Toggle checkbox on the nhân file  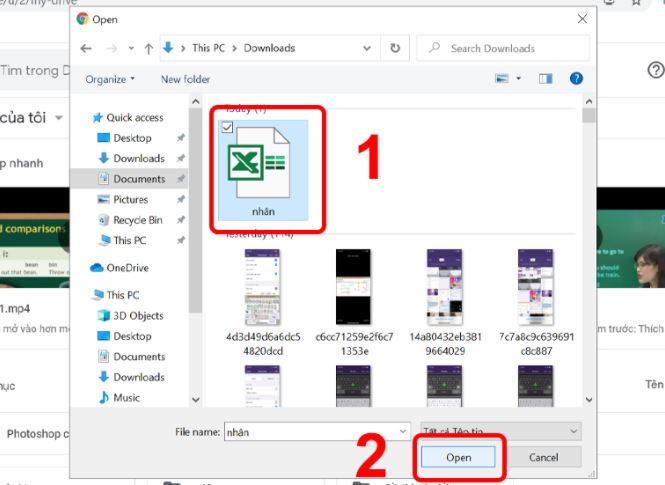tap(227, 127)
